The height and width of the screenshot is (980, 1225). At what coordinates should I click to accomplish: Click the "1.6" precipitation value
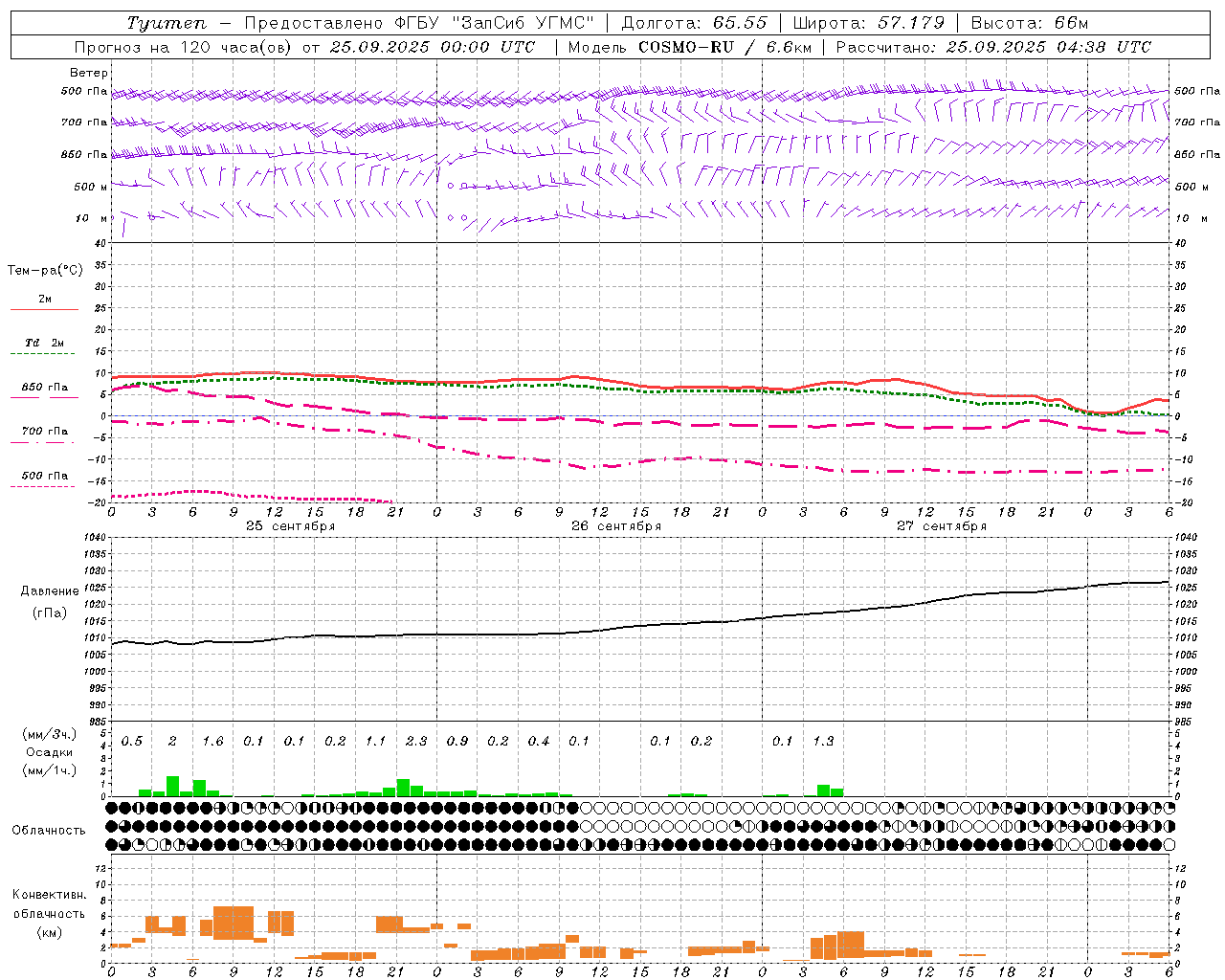pos(212,742)
